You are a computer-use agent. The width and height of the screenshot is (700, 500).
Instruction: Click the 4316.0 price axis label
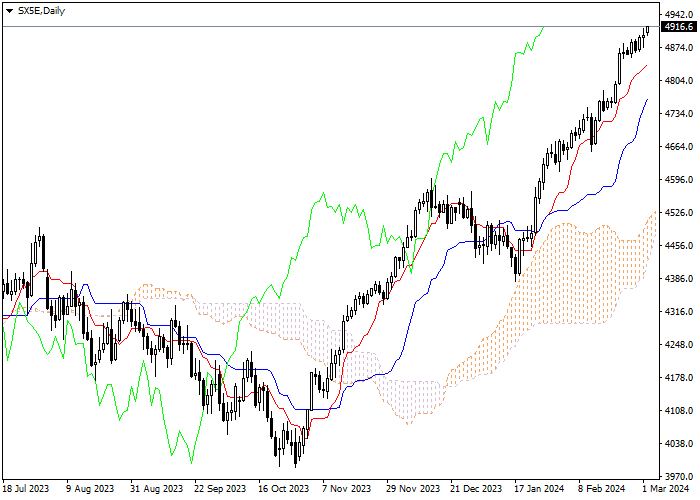click(x=679, y=312)
